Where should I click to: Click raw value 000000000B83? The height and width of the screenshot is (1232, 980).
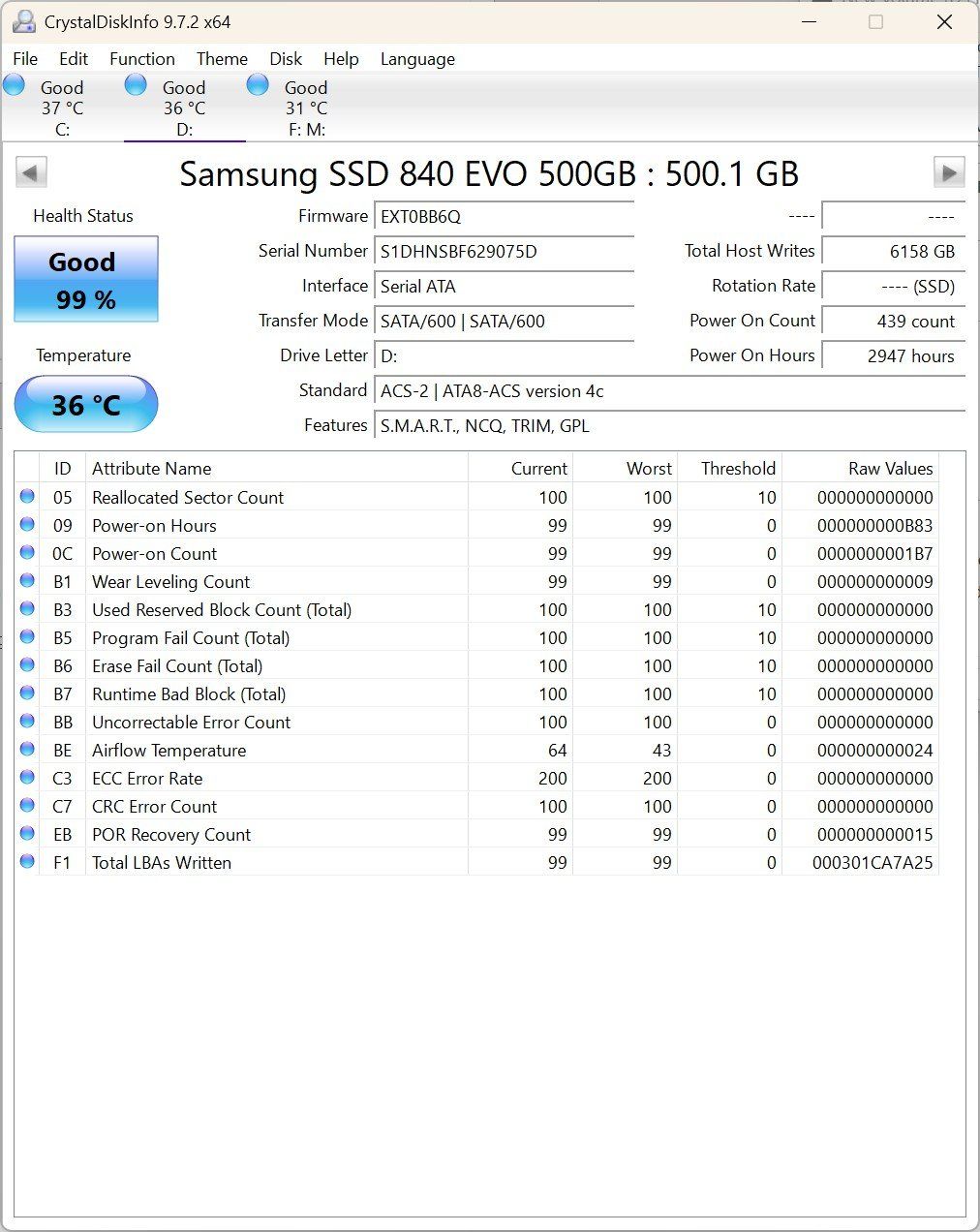(875, 526)
